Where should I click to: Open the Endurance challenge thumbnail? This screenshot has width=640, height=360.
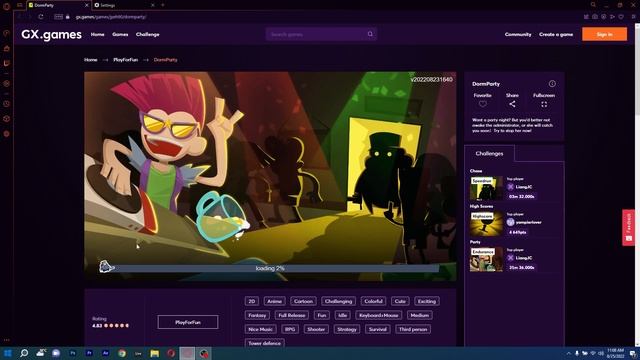point(486,259)
